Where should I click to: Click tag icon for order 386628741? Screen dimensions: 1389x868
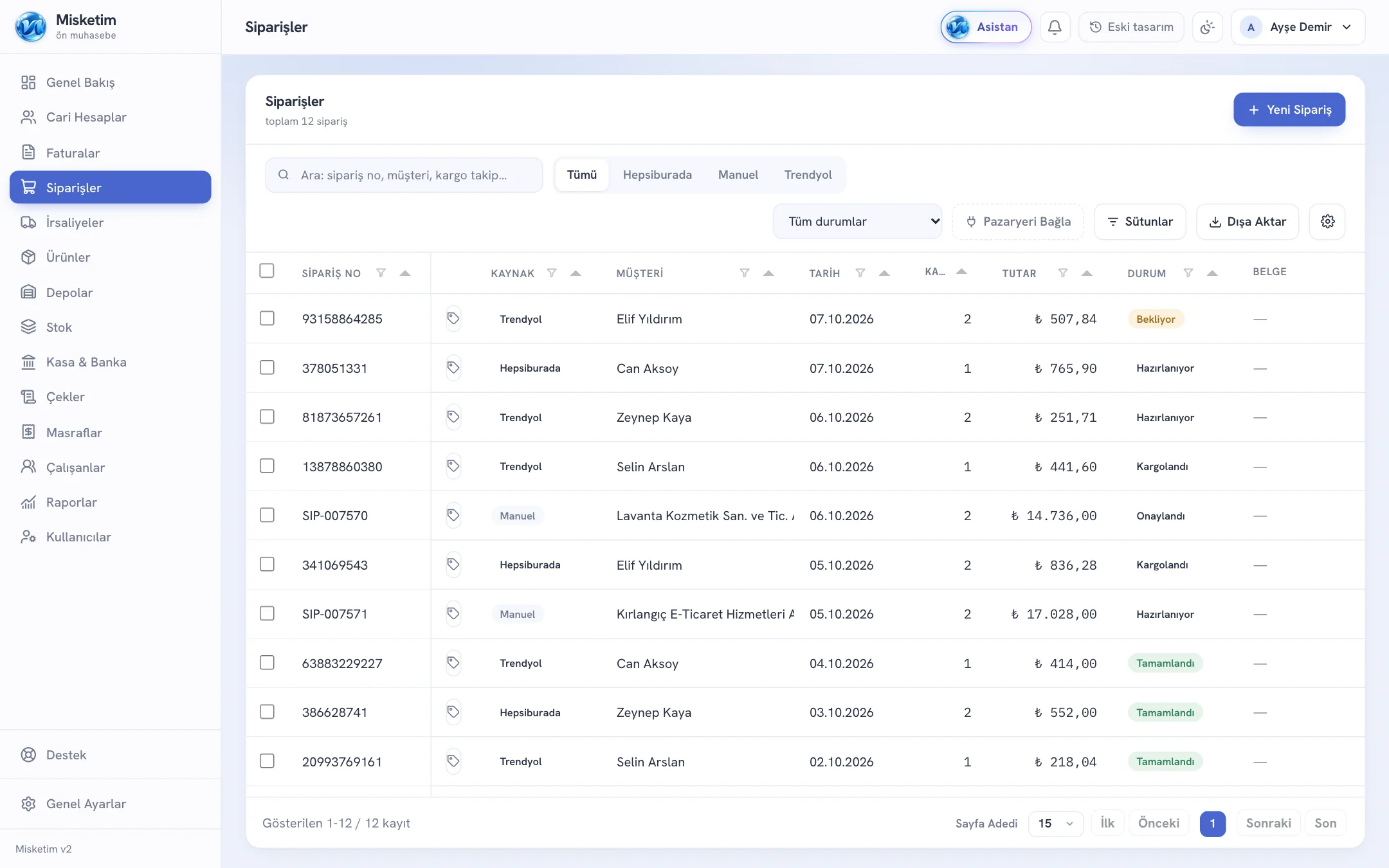point(453,712)
